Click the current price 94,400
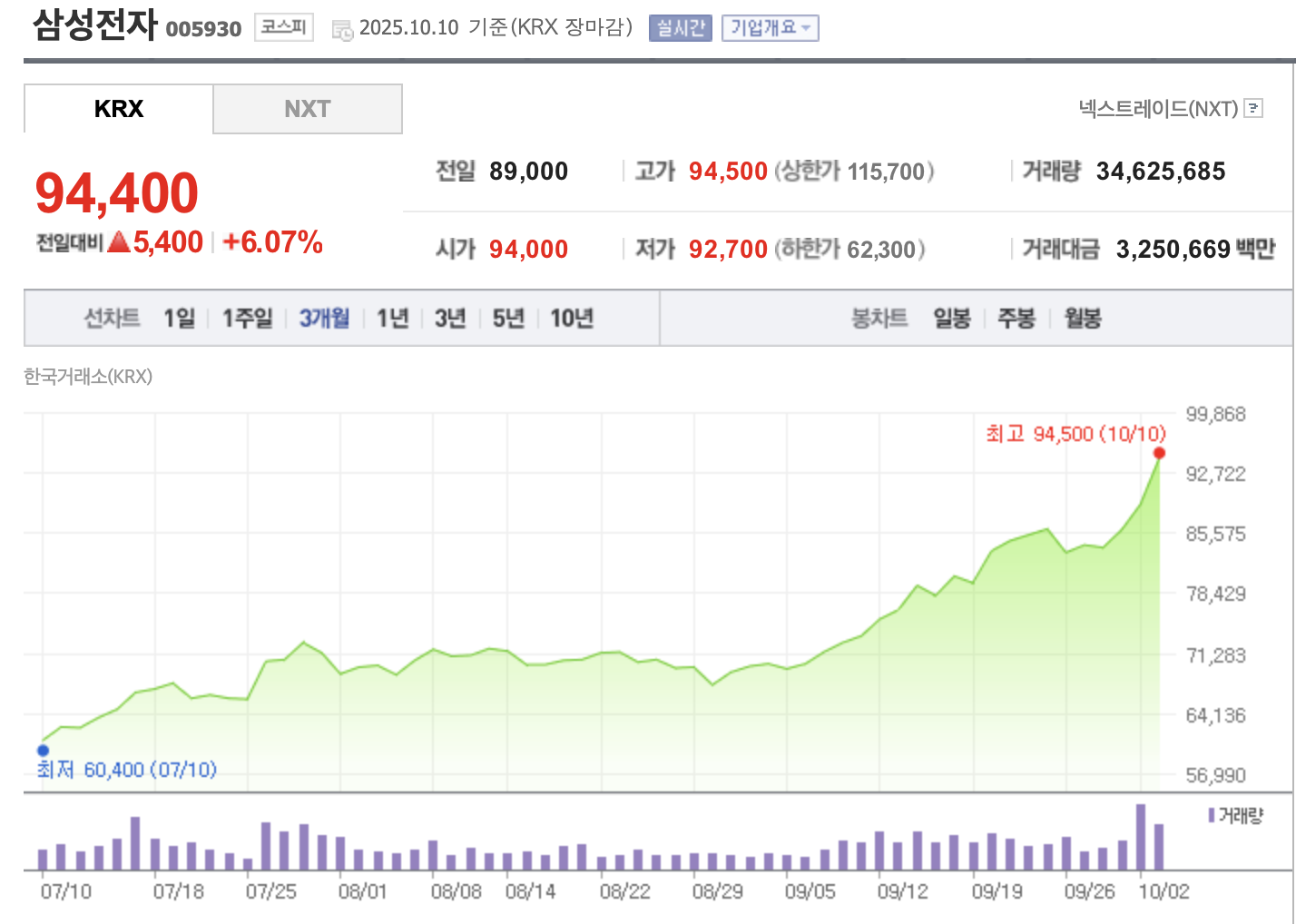Viewport: 1296px width, 924px height. tap(117, 193)
